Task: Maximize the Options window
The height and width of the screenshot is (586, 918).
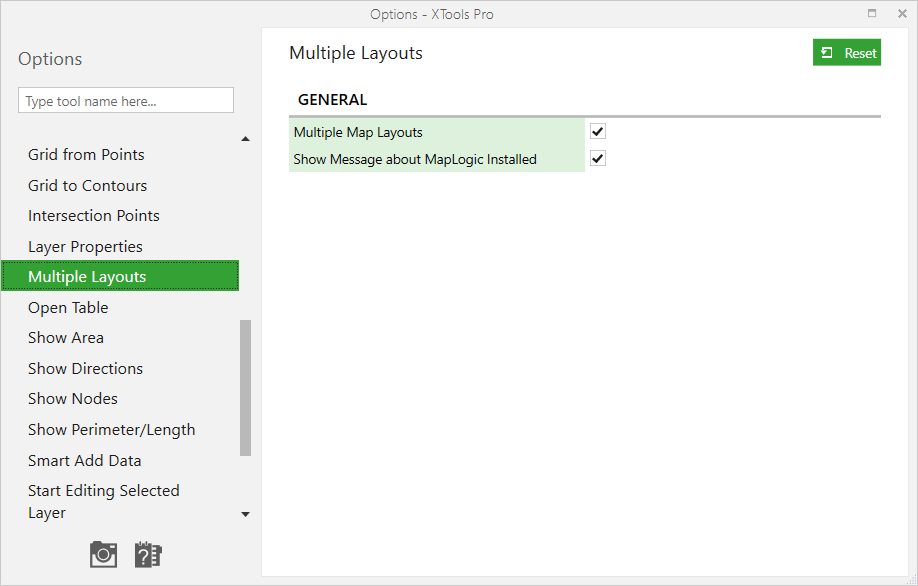Action: [x=872, y=14]
